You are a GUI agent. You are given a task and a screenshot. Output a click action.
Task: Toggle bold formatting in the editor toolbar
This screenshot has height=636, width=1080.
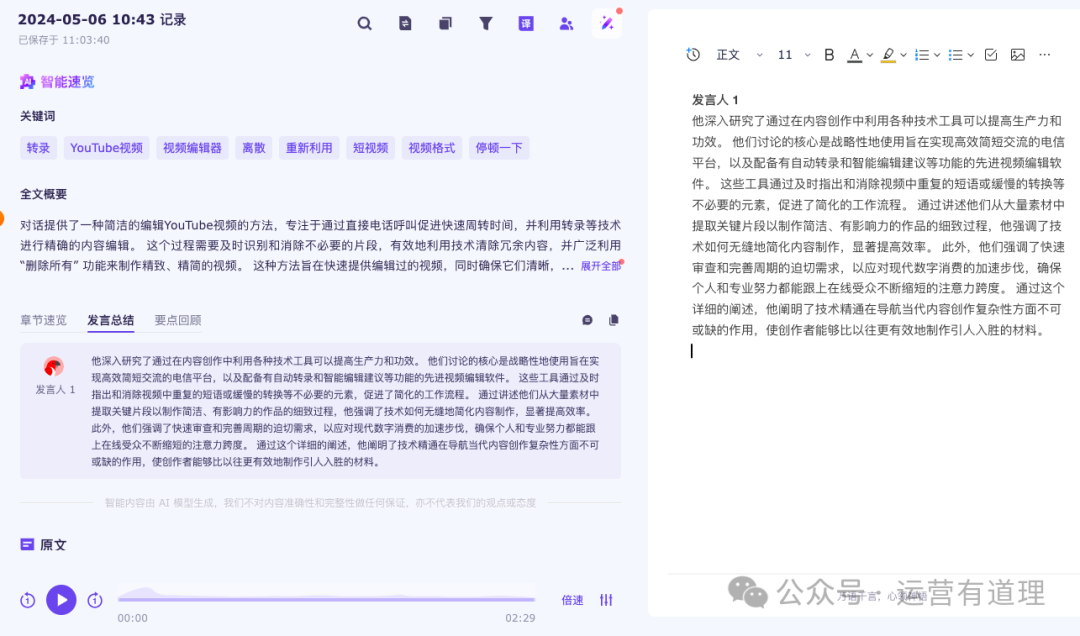(x=828, y=54)
